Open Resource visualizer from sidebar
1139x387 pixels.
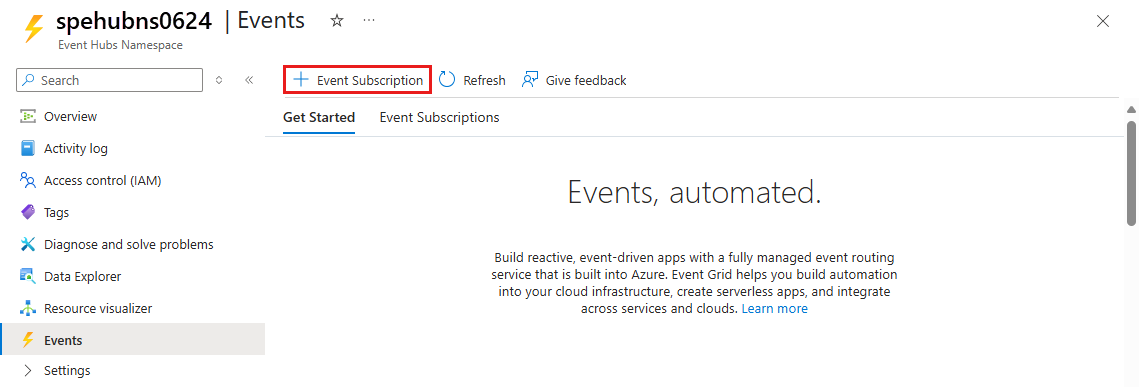tap(28, 309)
